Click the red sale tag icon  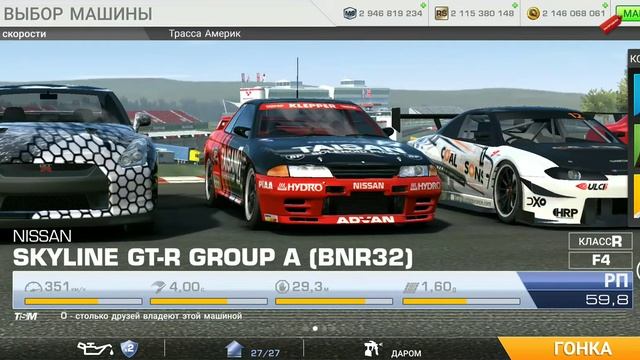611,24
